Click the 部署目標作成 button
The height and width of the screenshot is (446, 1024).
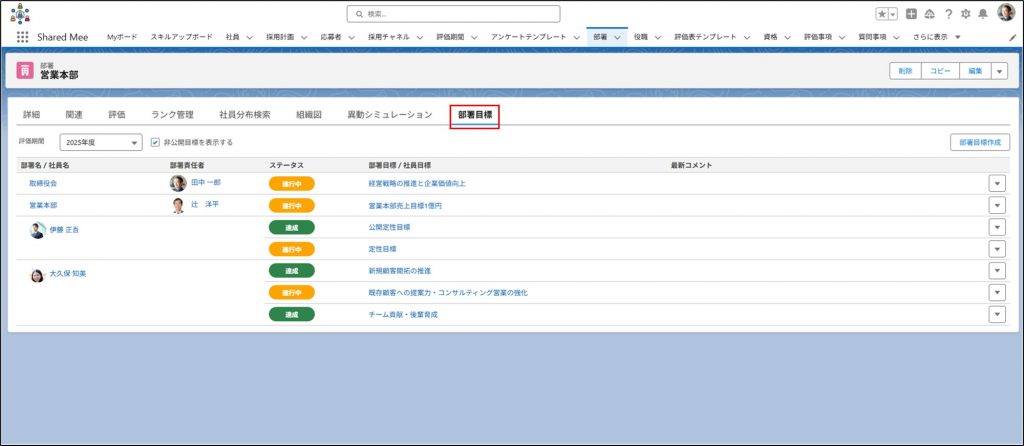[979, 142]
